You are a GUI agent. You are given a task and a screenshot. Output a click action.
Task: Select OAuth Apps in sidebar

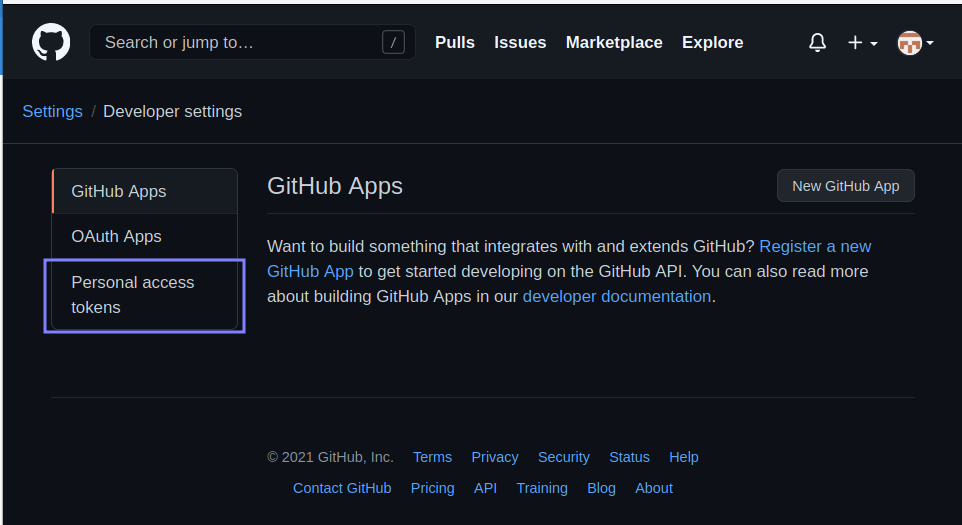(x=116, y=237)
